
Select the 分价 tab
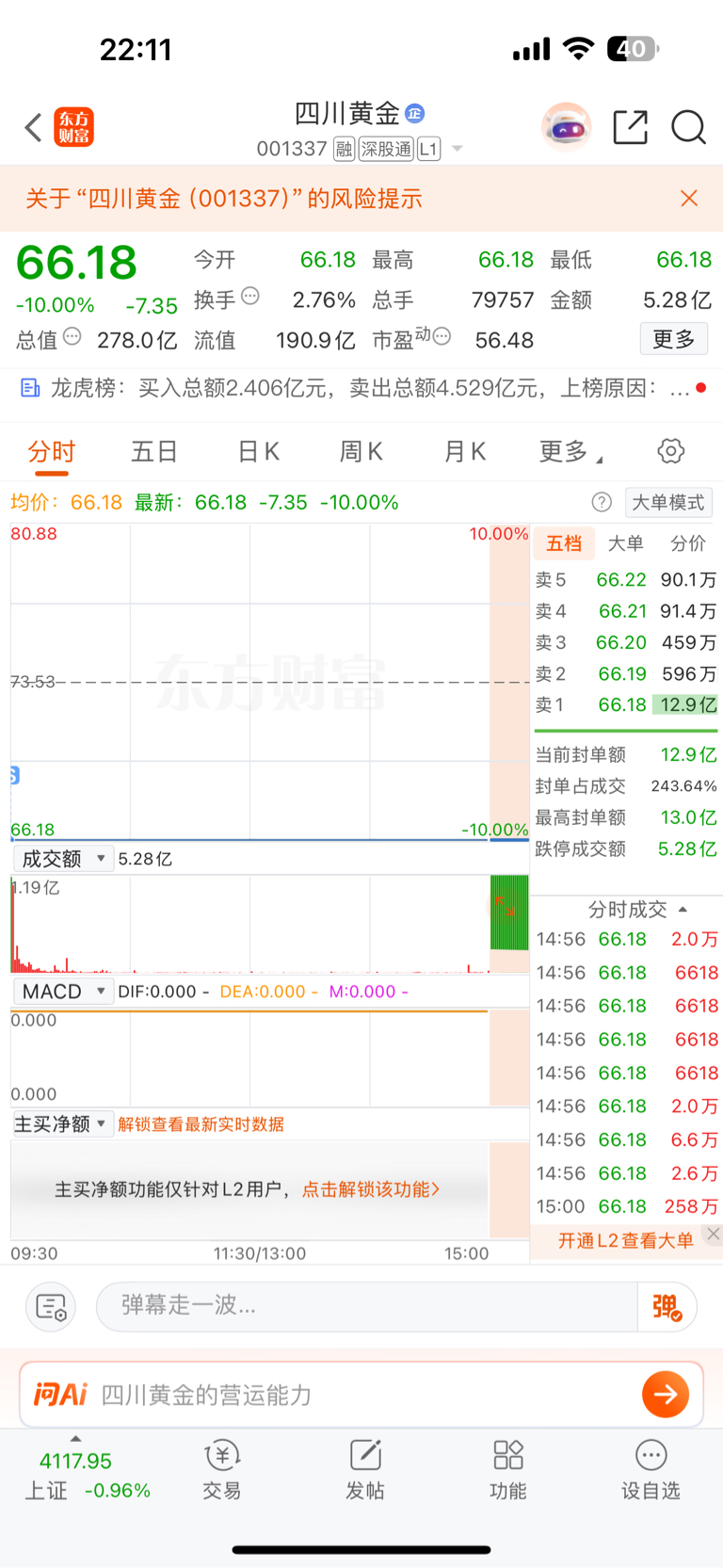[x=688, y=543]
